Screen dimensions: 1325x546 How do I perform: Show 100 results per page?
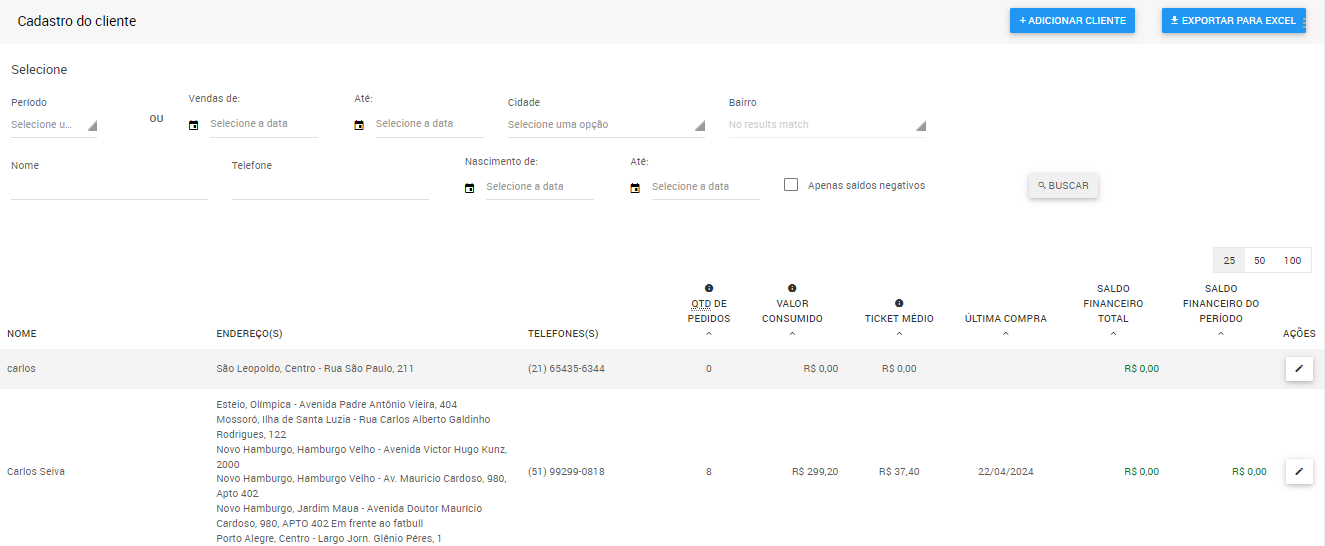[1293, 261]
